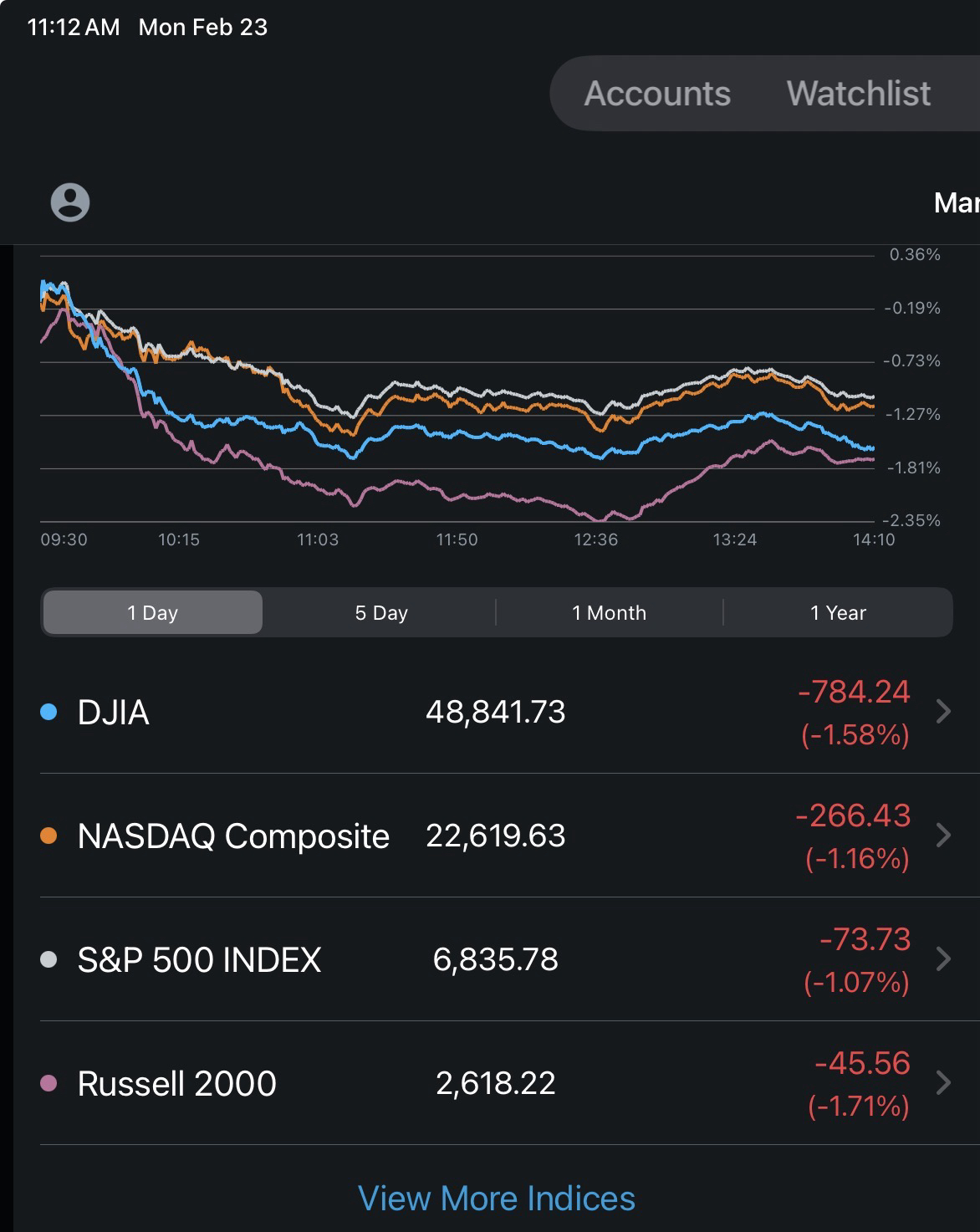
Task: Tap the chart at 12:36 time marker
Action: [x=595, y=539]
